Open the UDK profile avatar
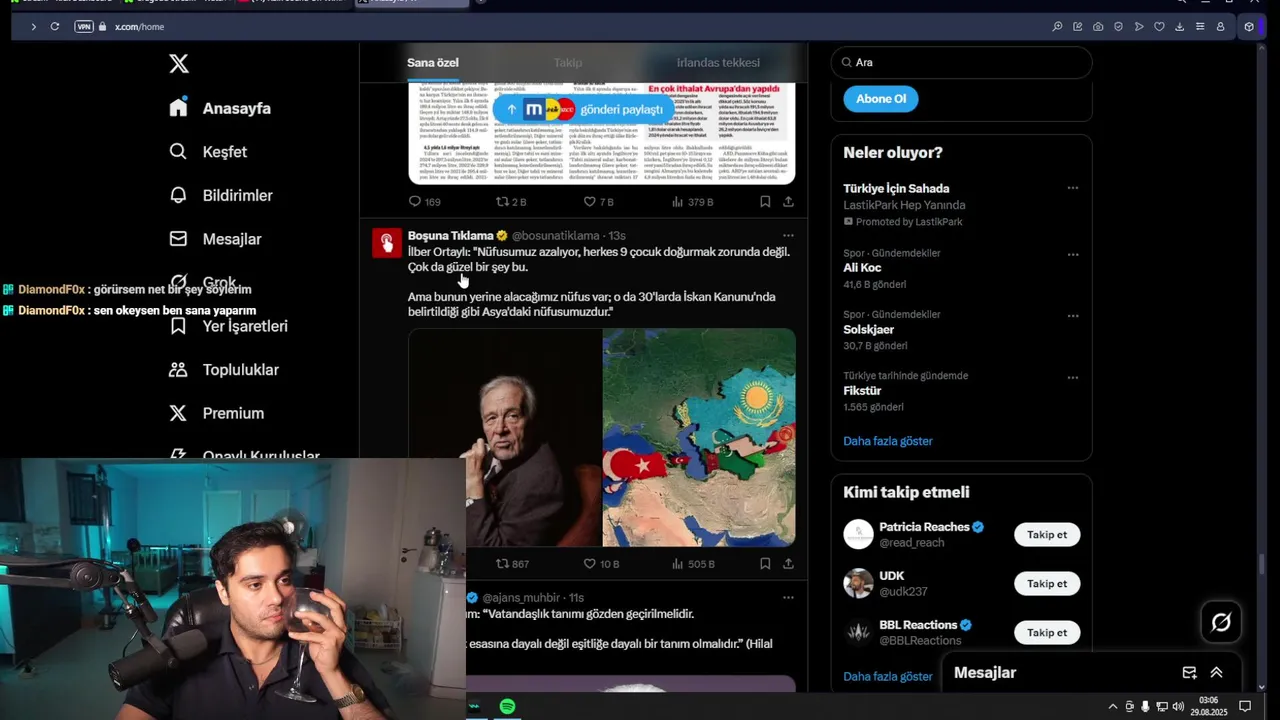Screen dimensions: 1280x720 pyautogui.click(x=858, y=584)
